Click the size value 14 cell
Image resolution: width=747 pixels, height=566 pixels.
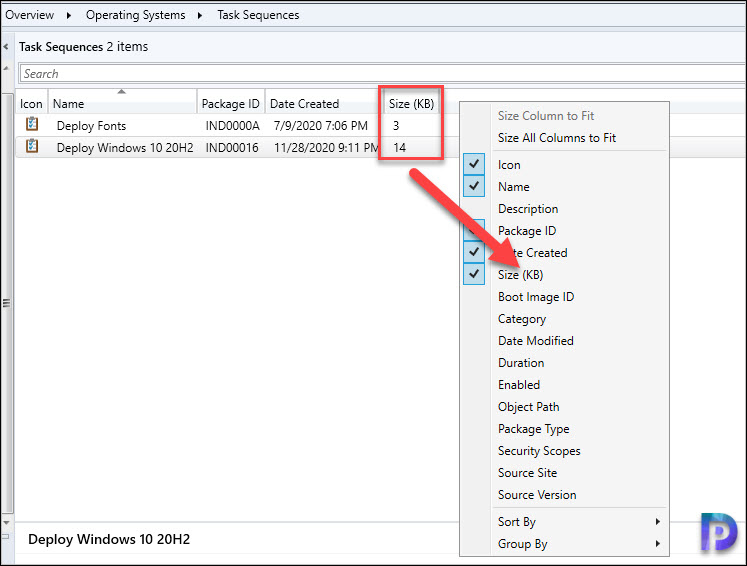tap(400, 148)
